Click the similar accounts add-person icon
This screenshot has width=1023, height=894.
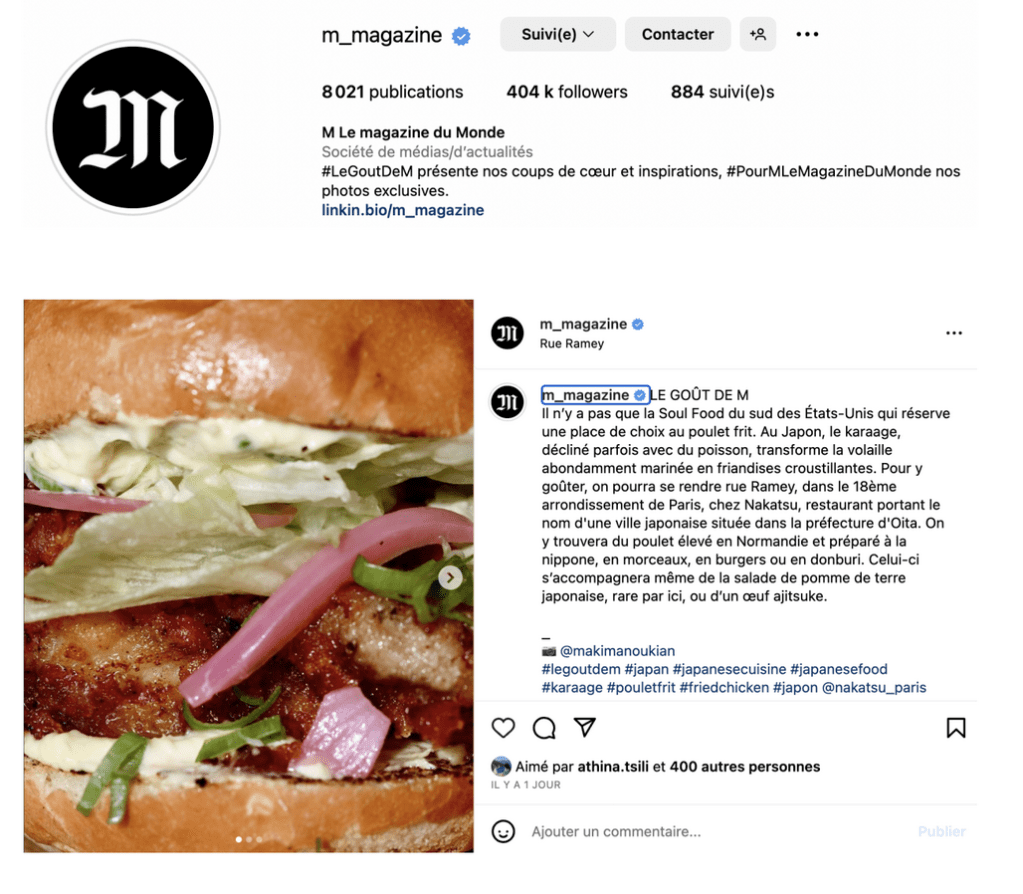click(757, 34)
